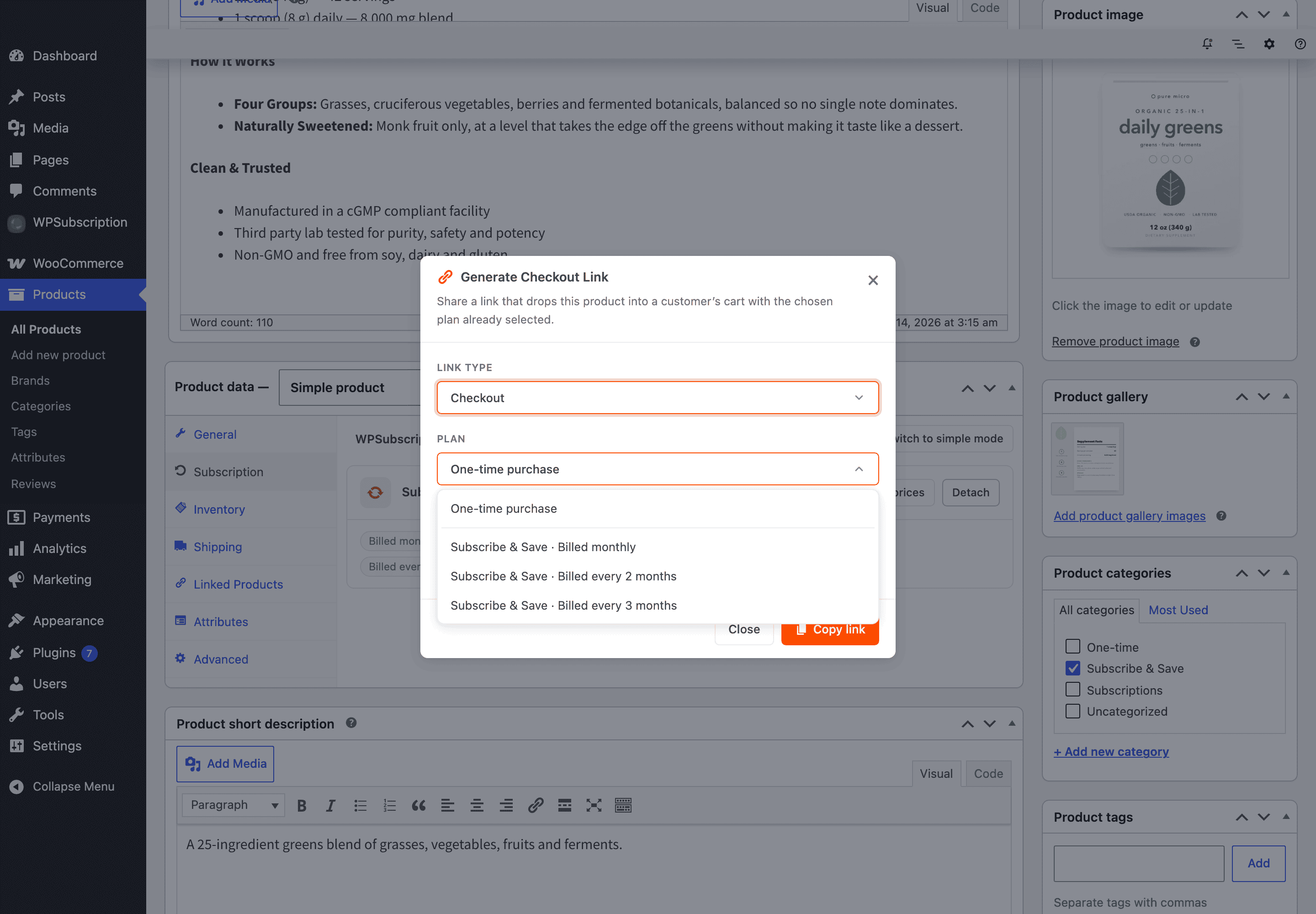Collapse the Product tags panel

coord(1286,817)
